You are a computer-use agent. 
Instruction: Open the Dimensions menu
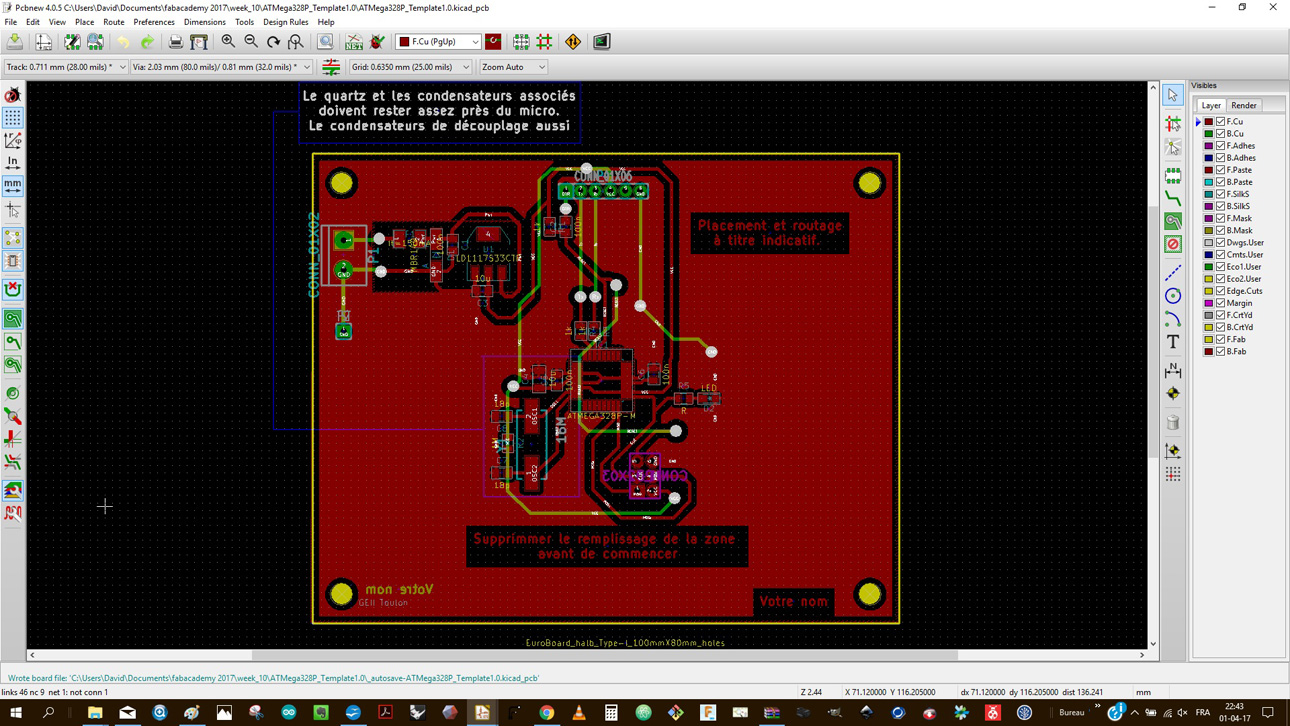(x=205, y=22)
